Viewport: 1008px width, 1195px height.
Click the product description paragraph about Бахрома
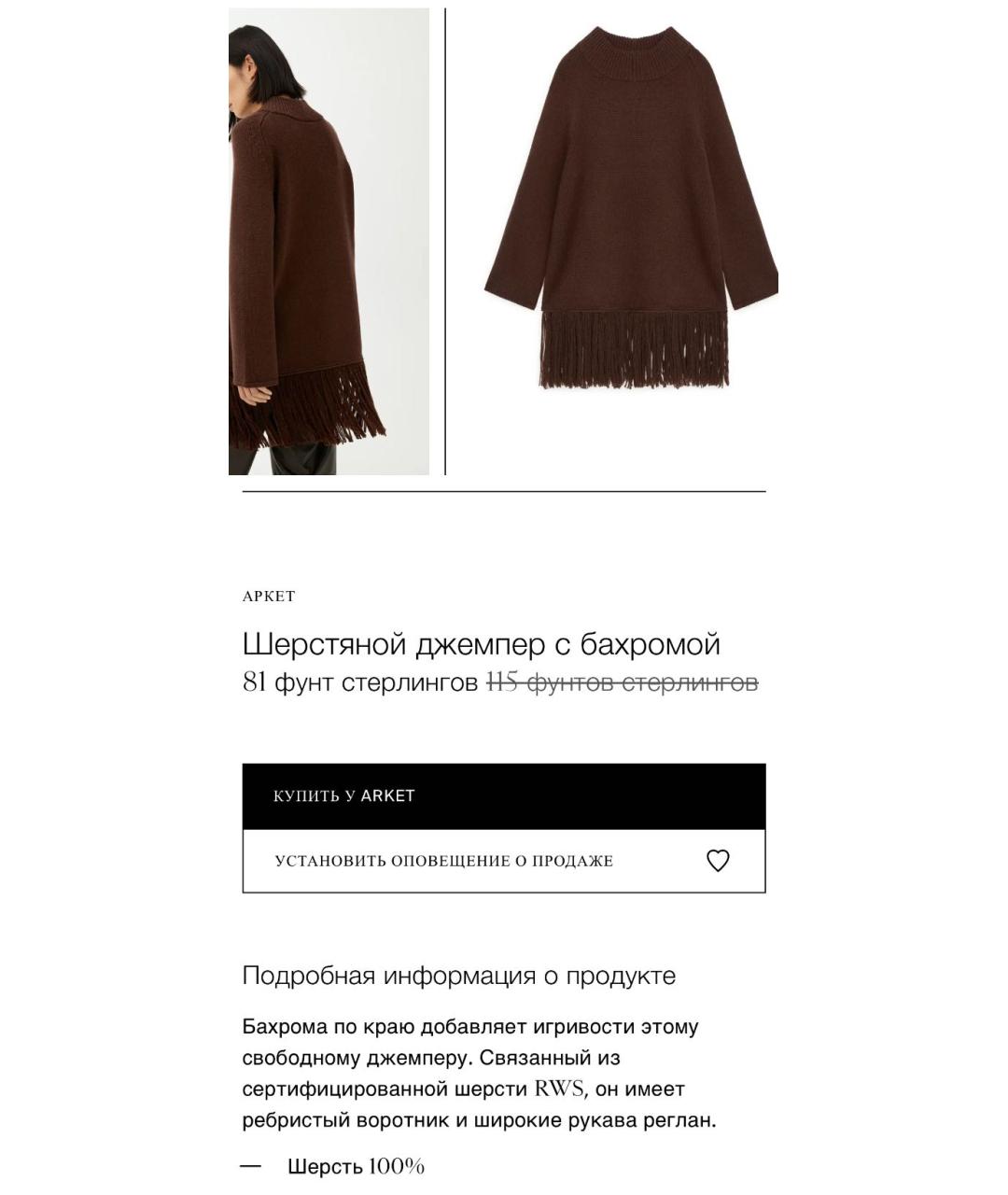479,1074
